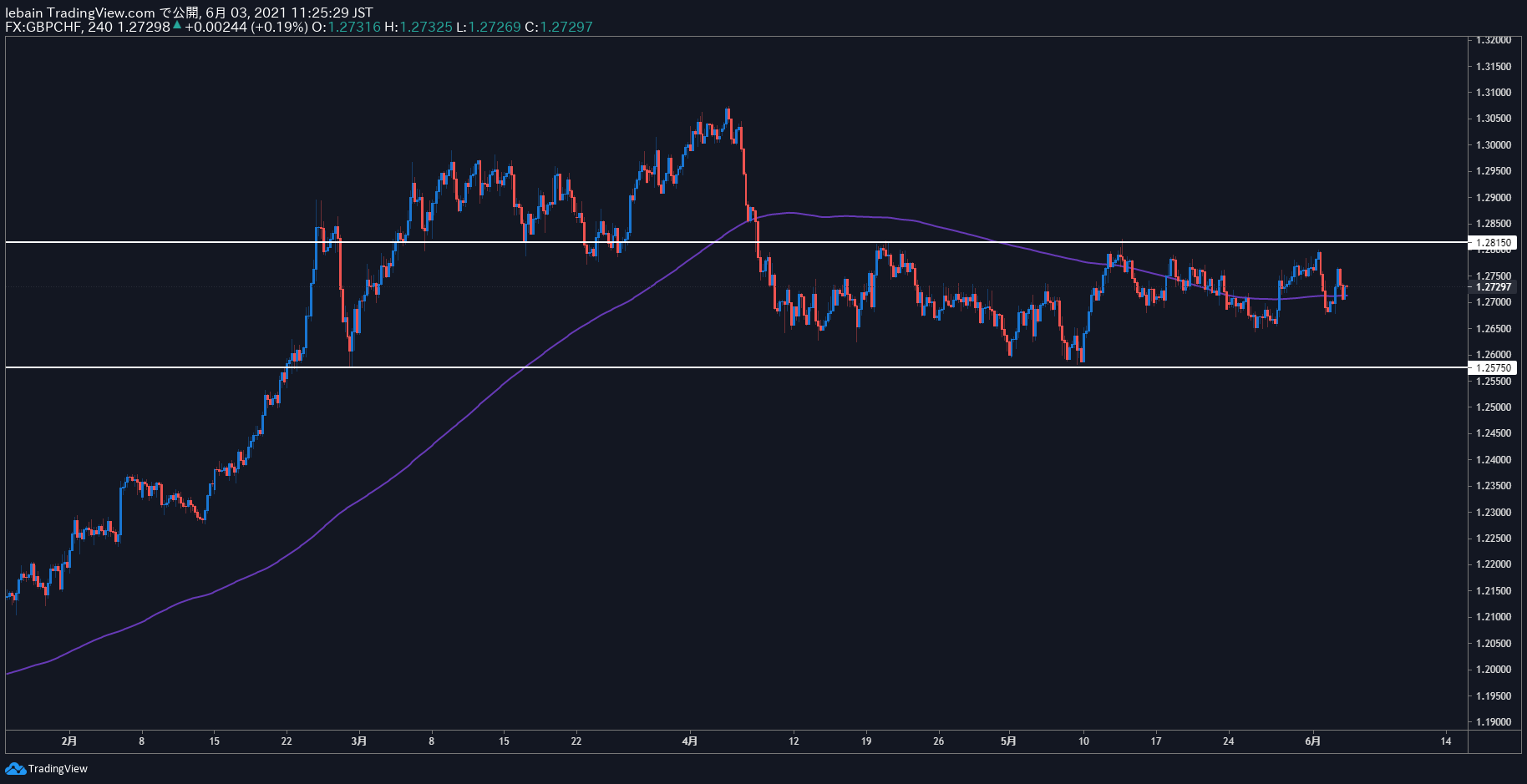Click the 5月 date on time axis

click(x=1009, y=741)
